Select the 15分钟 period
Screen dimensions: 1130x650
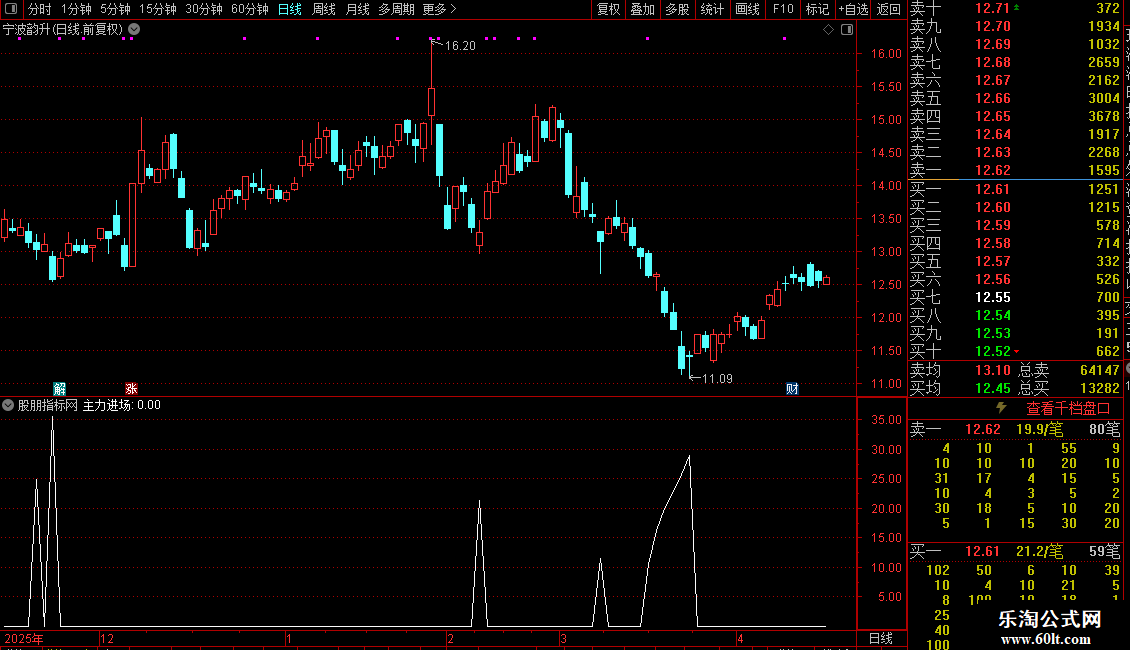click(157, 9)
